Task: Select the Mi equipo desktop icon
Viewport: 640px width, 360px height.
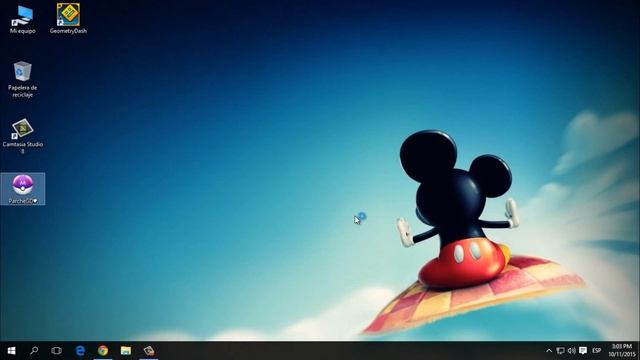Action: click(22, 19)
